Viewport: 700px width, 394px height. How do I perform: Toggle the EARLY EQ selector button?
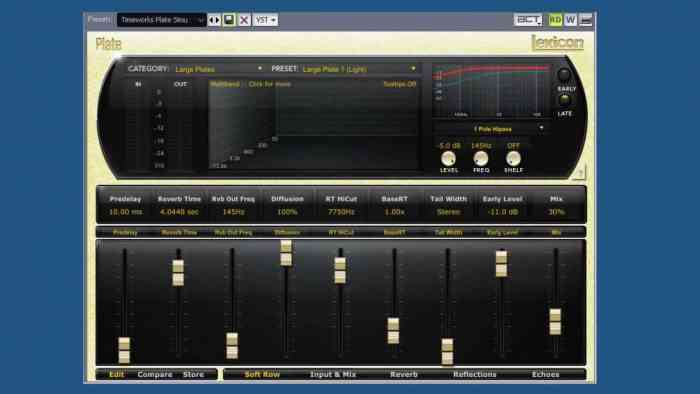tap(564, 75)
